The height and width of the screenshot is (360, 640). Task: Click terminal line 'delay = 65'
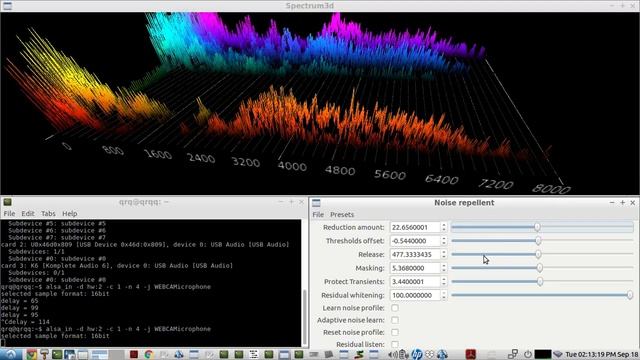click(x=20, y=301)
